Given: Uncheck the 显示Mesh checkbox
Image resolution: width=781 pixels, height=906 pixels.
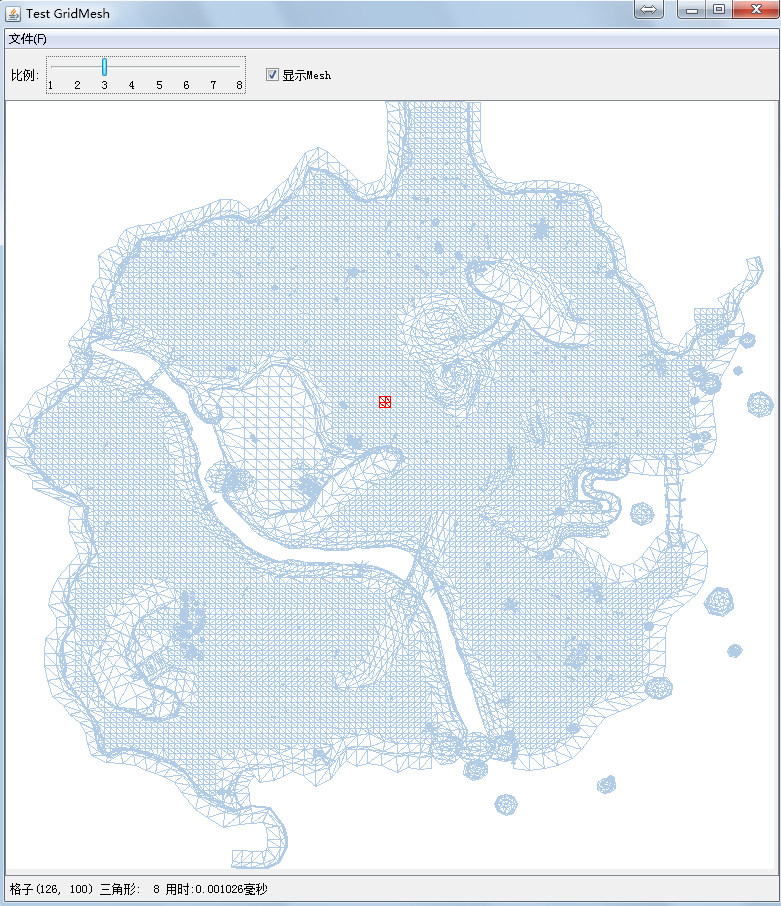Looking at the screenshot, I should (272, 75).
